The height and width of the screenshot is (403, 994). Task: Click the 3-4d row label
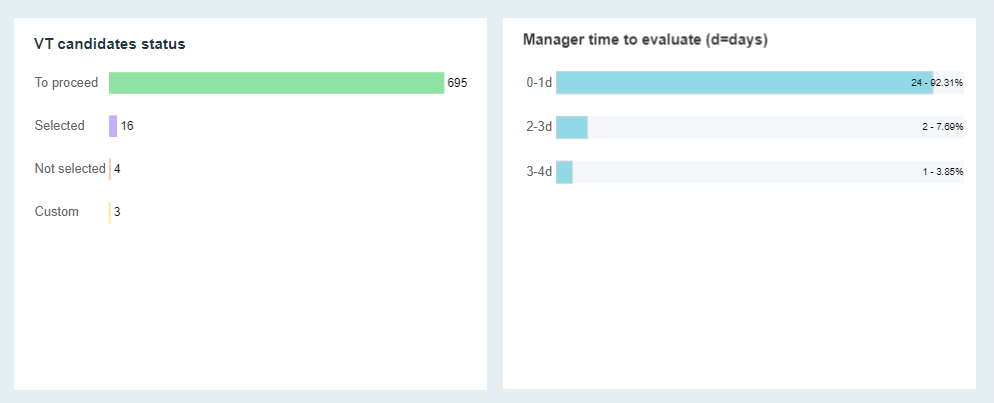[x=539, y=172]
